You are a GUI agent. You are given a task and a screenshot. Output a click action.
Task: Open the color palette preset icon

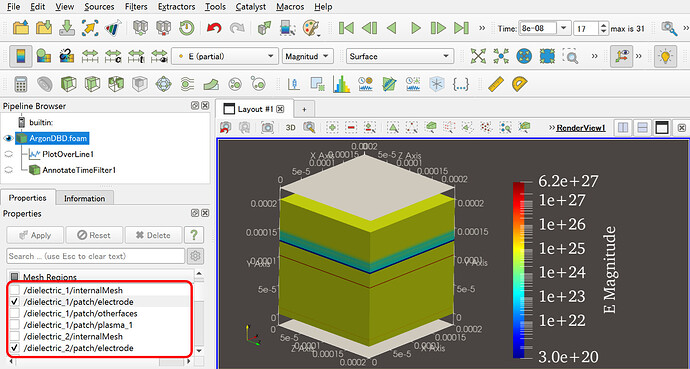(x=311, y=29)
